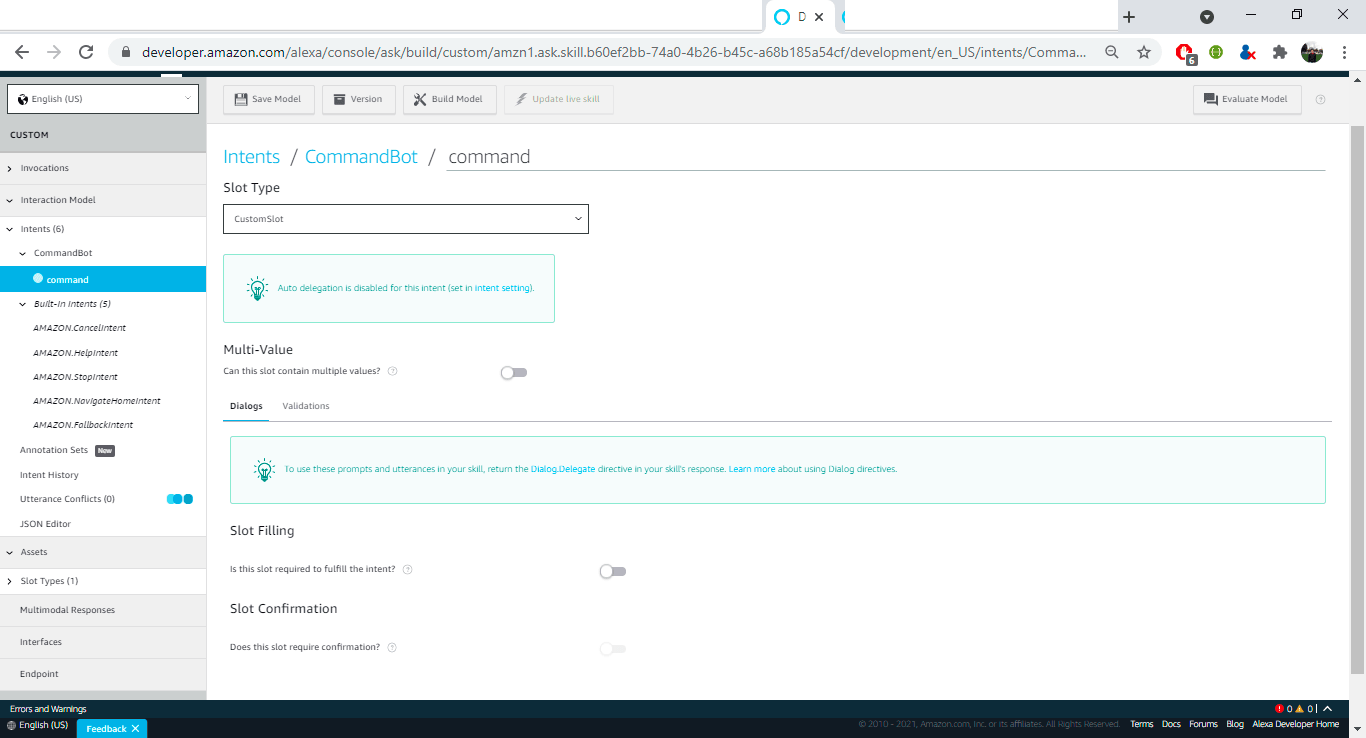Open the green circular extension icon
This screenshot has width=1366, height=738.
(1216, 52)
